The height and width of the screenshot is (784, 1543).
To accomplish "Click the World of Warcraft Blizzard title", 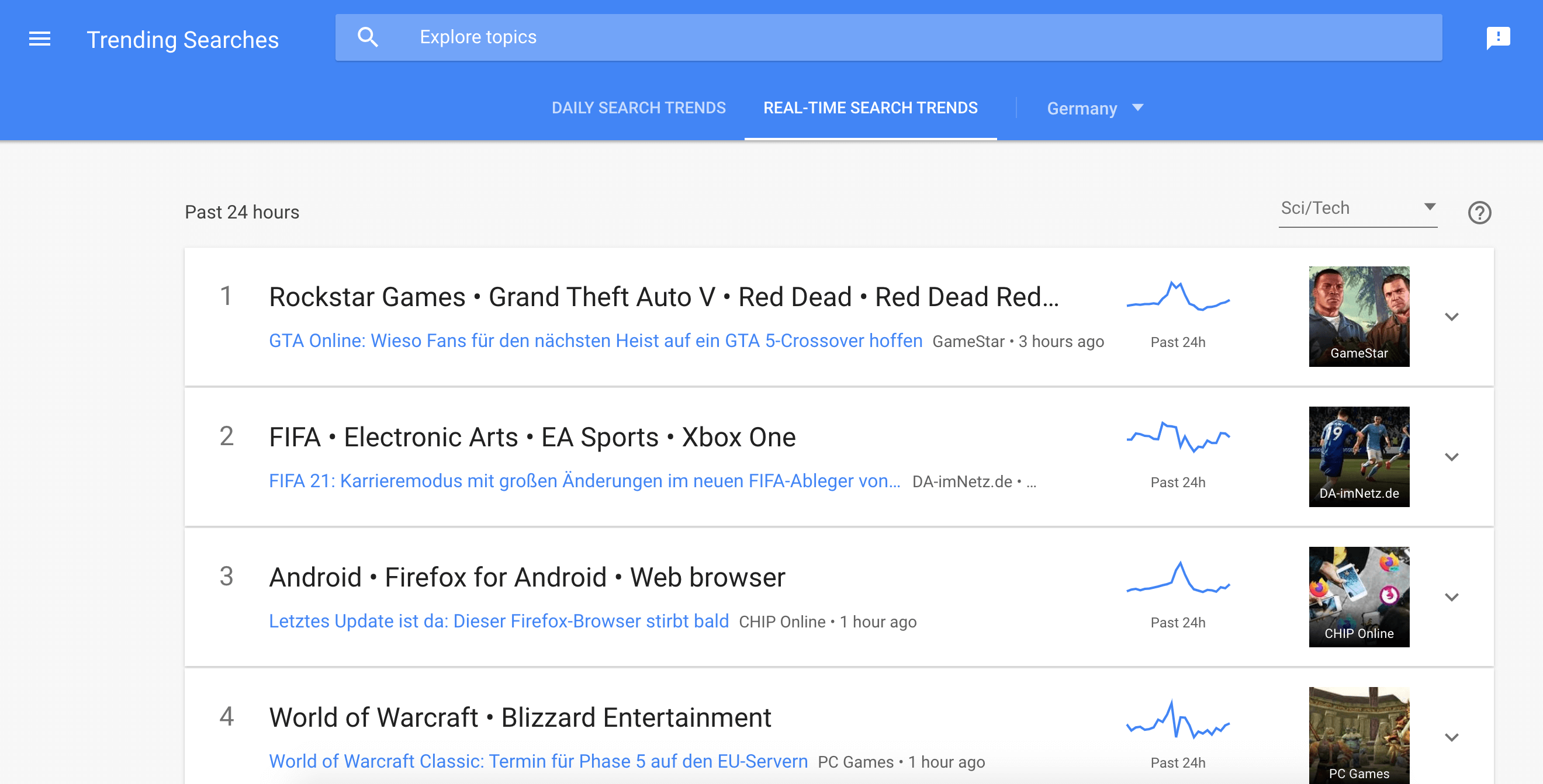I will [x=520, y=717].
